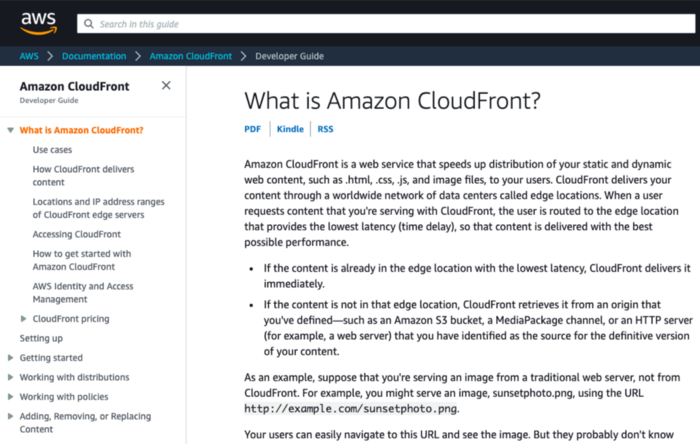Open the PDF version link
700x444 pixels.
[x=252, y=129]
